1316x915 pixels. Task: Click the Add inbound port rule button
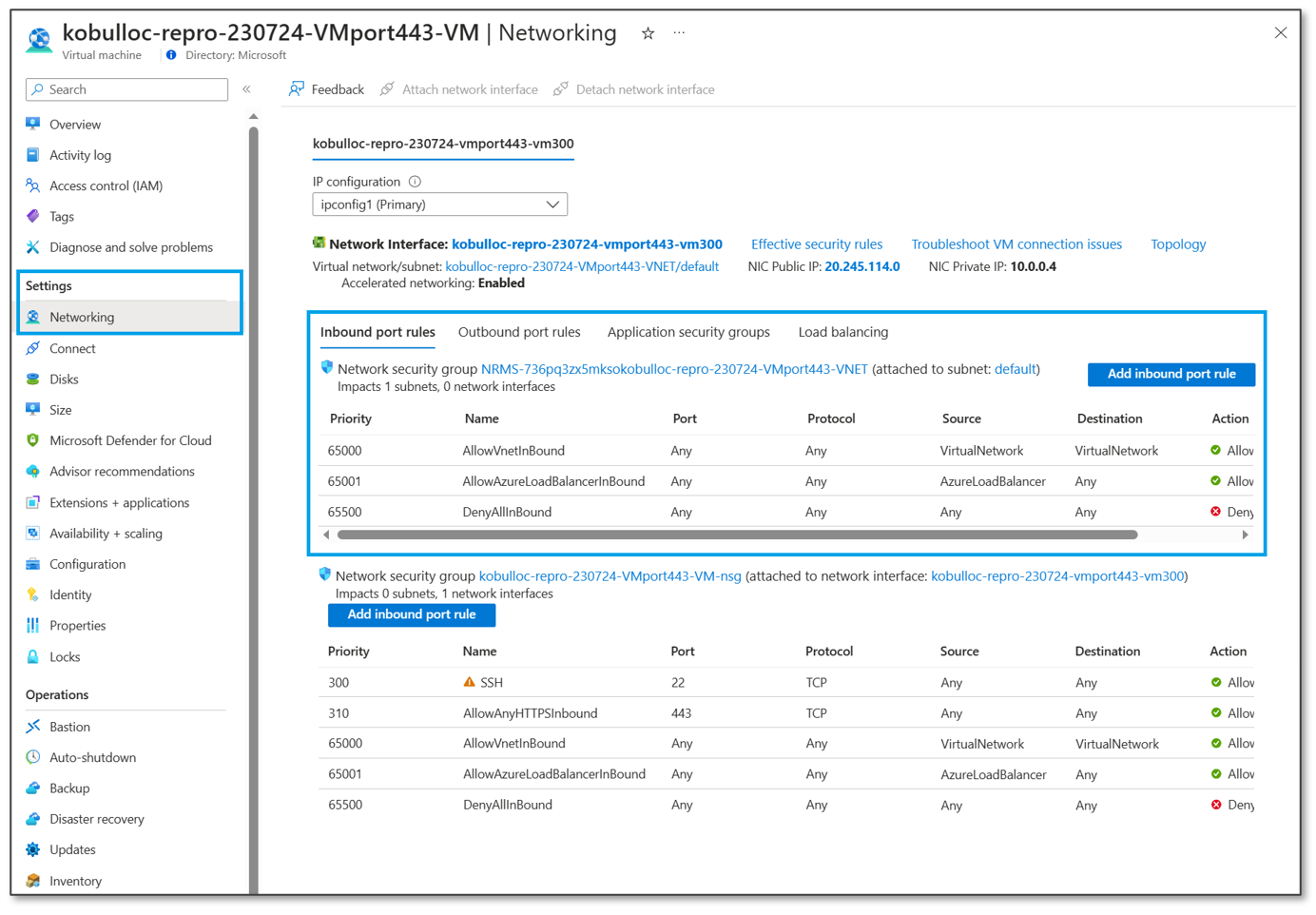pos(1171,374)
